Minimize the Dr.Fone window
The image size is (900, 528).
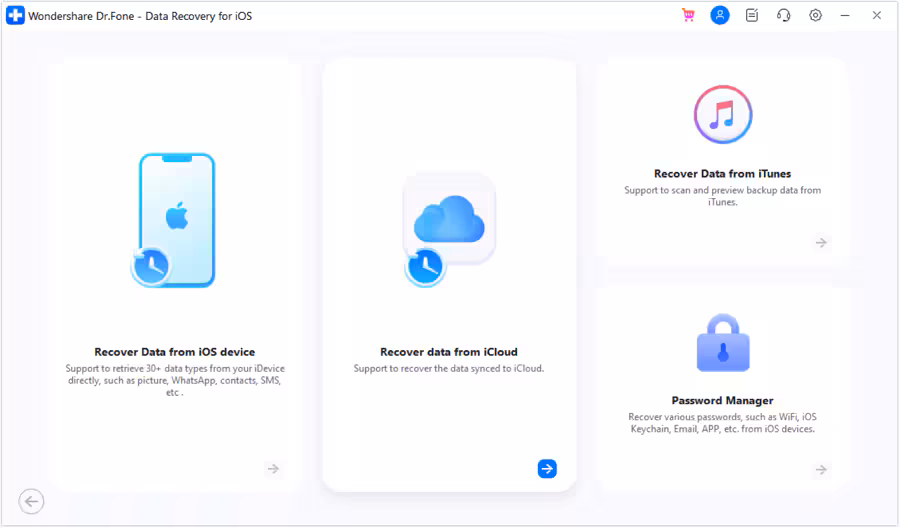point(845,15)
